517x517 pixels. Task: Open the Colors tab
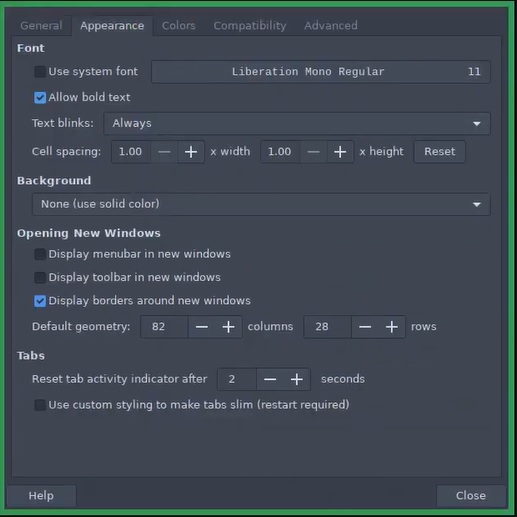pyautogui.click(x=179, y=26)
